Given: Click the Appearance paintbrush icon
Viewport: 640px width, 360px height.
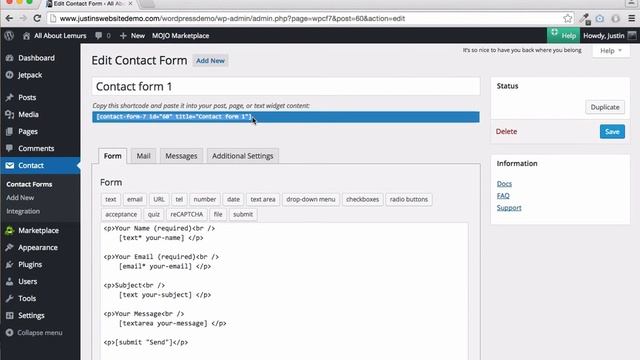Looking at the screenshot, I should (9, 248).
